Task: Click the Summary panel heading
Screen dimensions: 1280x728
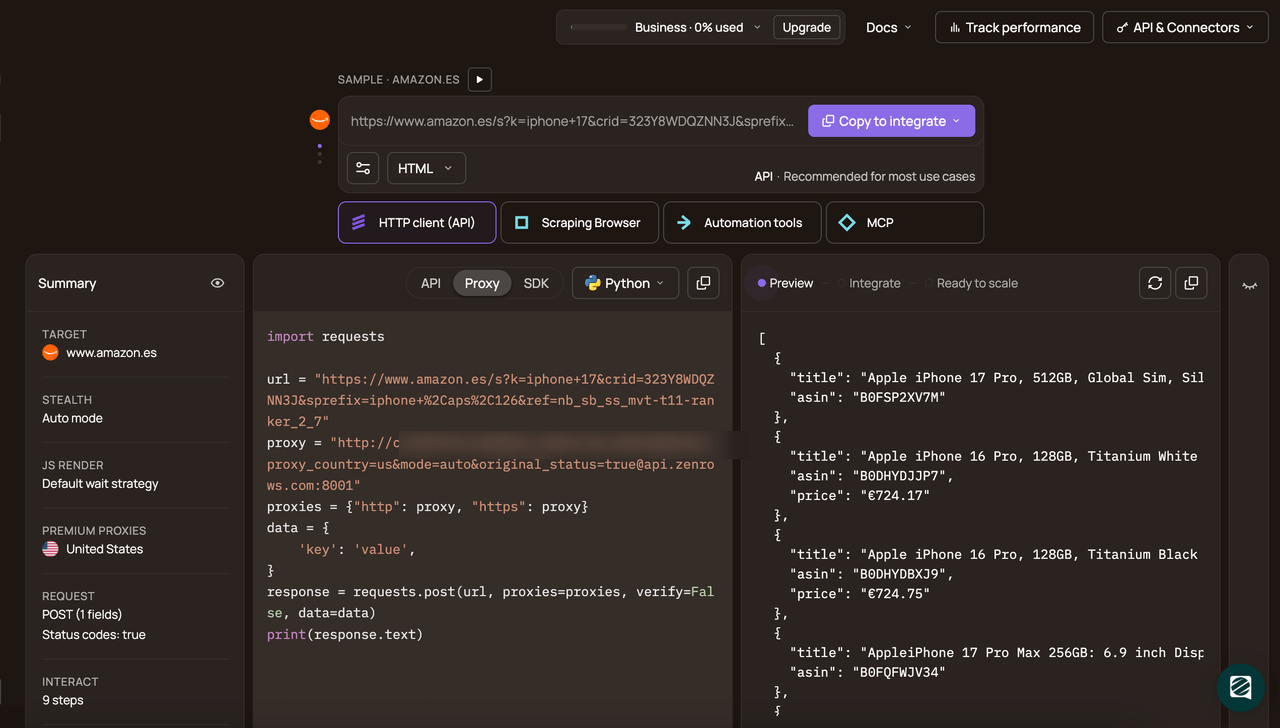Action: tap(67, 283)
